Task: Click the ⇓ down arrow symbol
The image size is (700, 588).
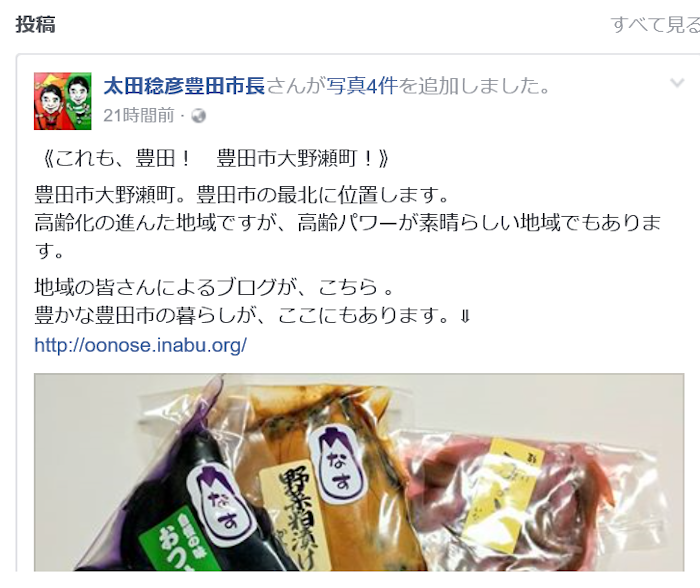Action: [465, 317]
